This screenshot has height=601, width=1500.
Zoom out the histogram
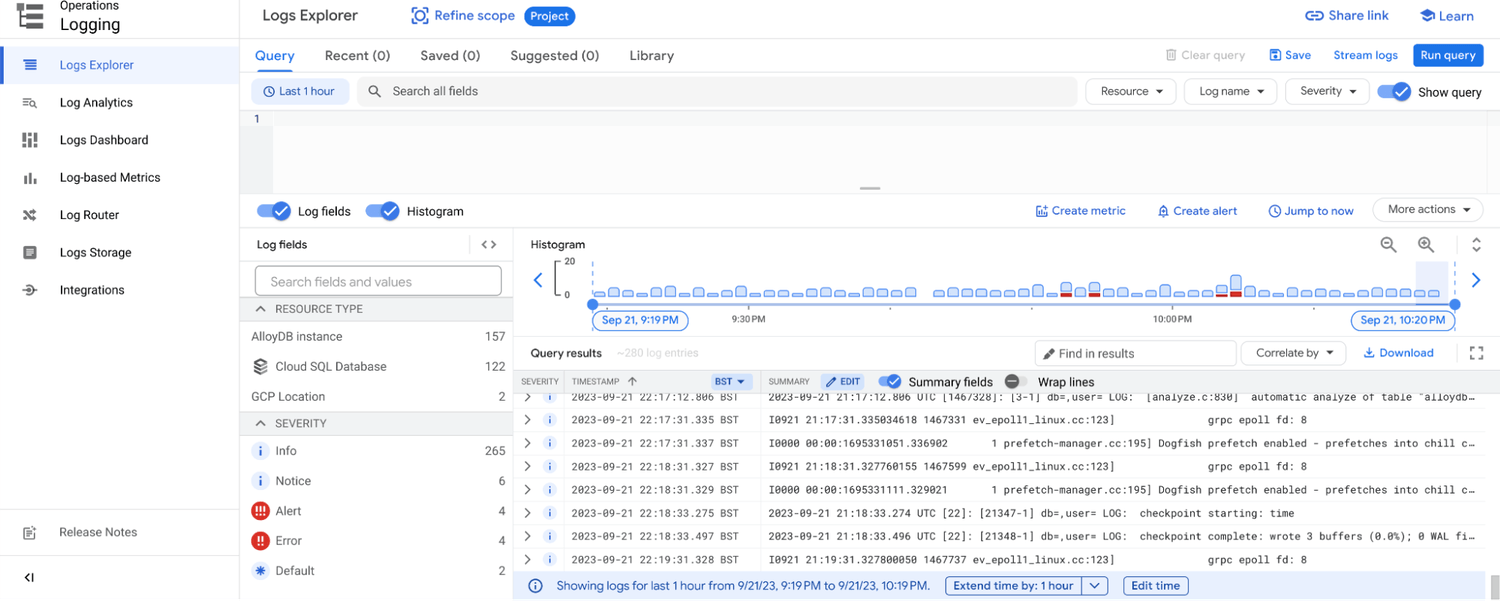1388,244
